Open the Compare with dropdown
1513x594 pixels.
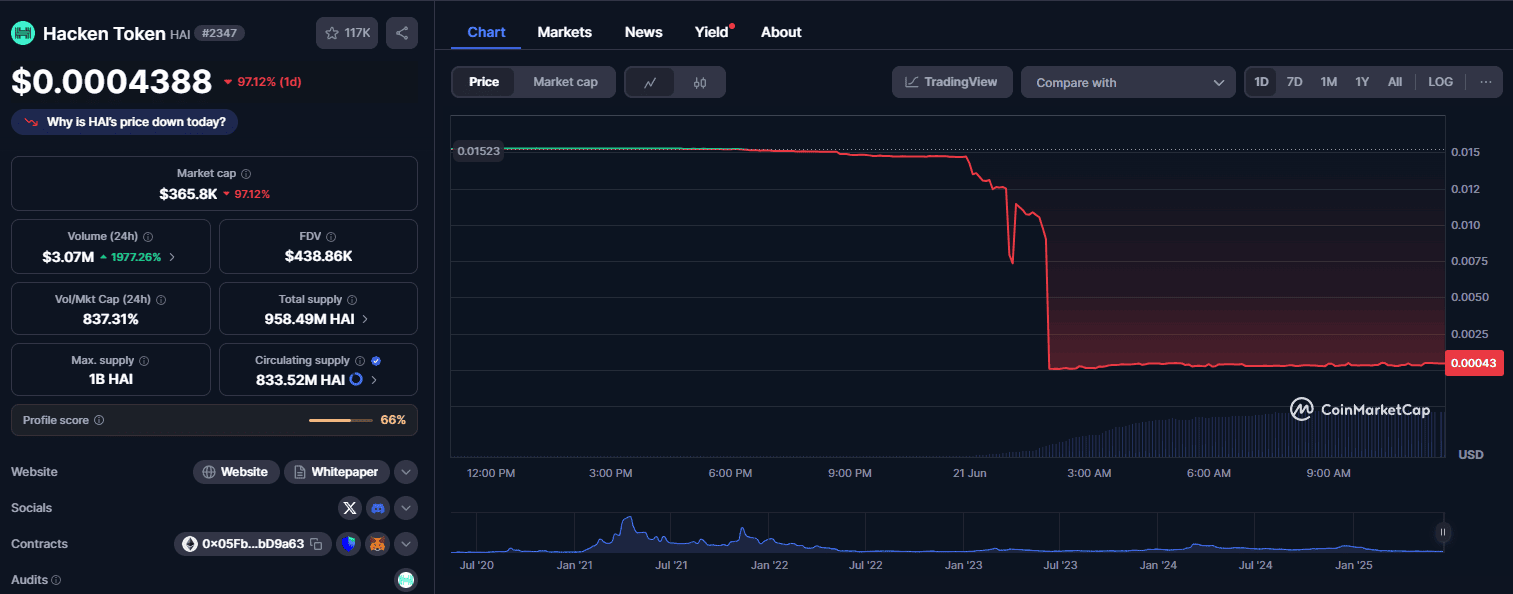(x=1129, y=82)
